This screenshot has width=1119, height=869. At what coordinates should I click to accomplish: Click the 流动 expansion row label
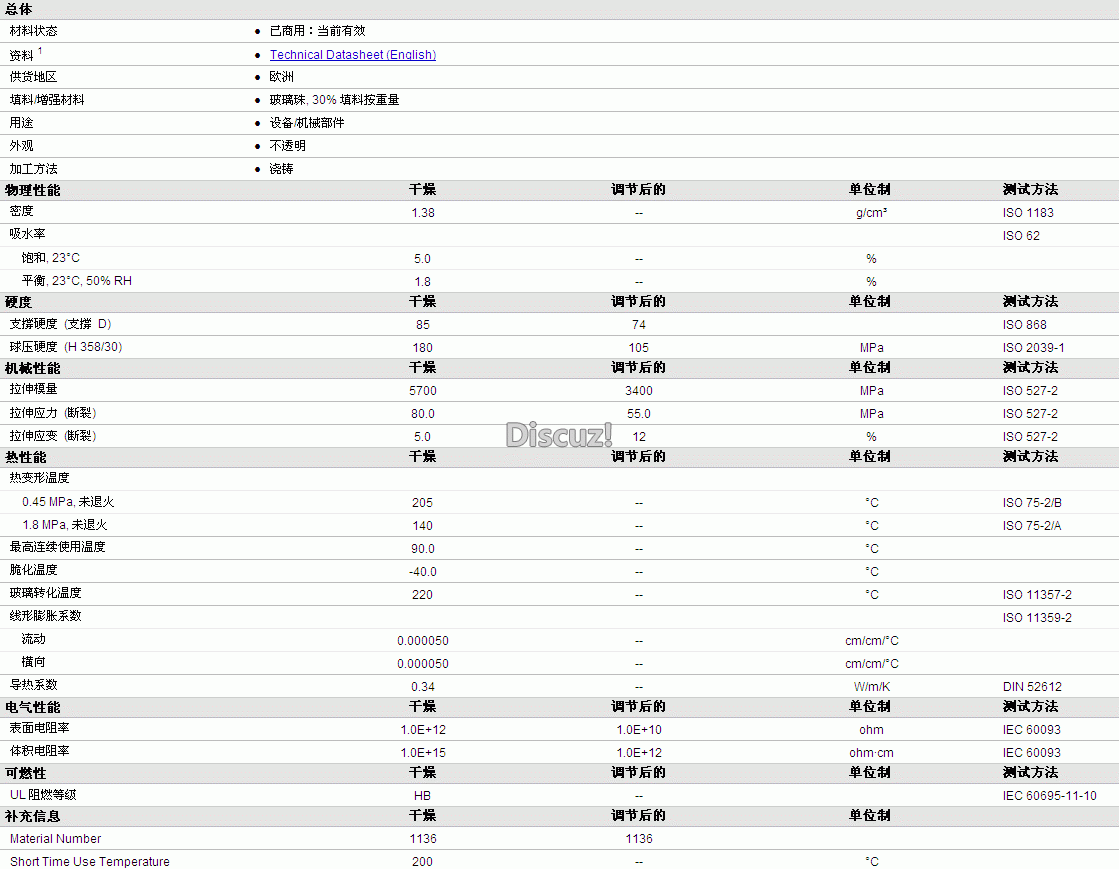[x=34, y=639]
